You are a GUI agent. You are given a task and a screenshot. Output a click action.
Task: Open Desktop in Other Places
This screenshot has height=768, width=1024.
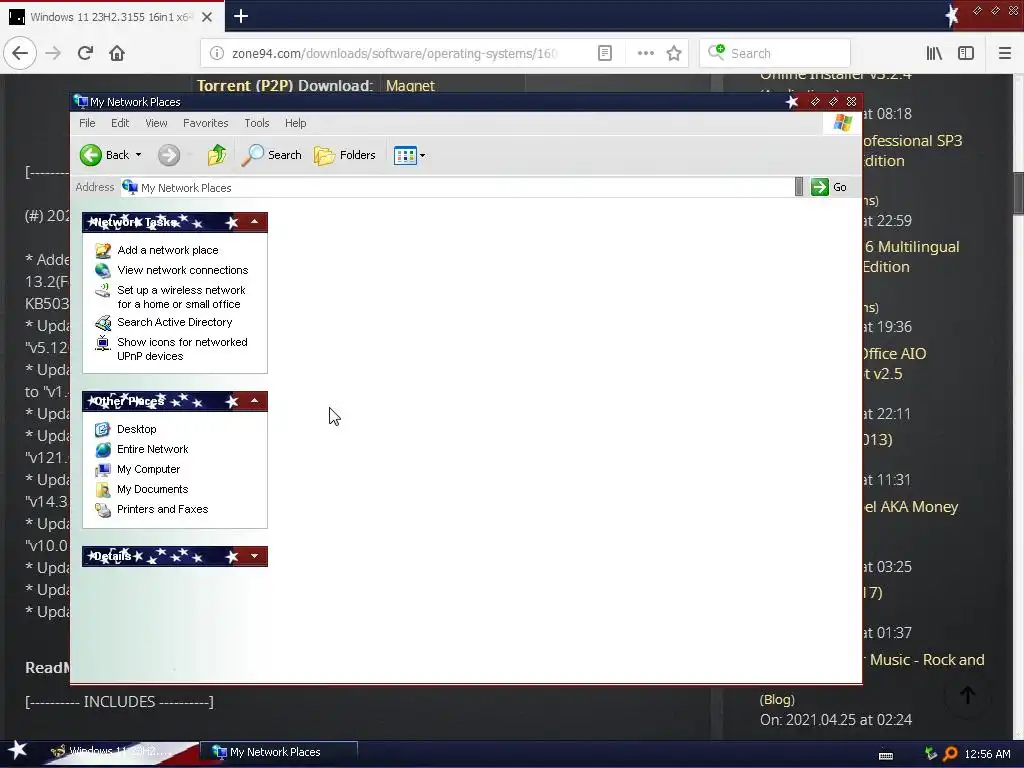coord(136,429)
